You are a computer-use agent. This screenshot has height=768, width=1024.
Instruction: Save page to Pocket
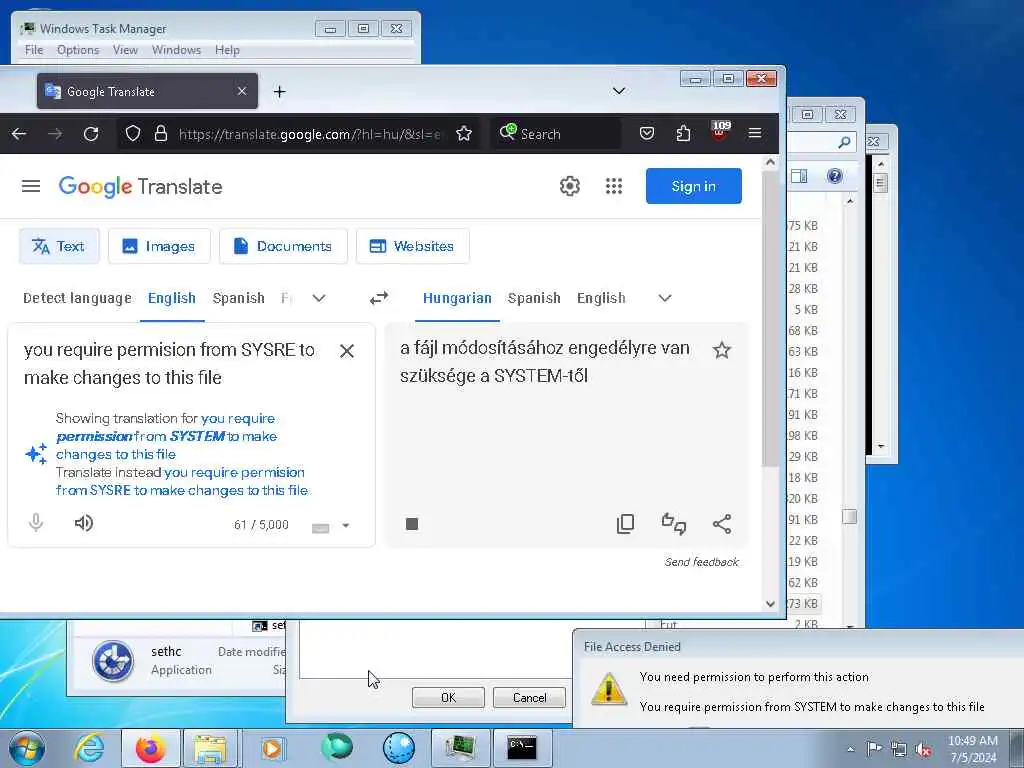(647, 134)
